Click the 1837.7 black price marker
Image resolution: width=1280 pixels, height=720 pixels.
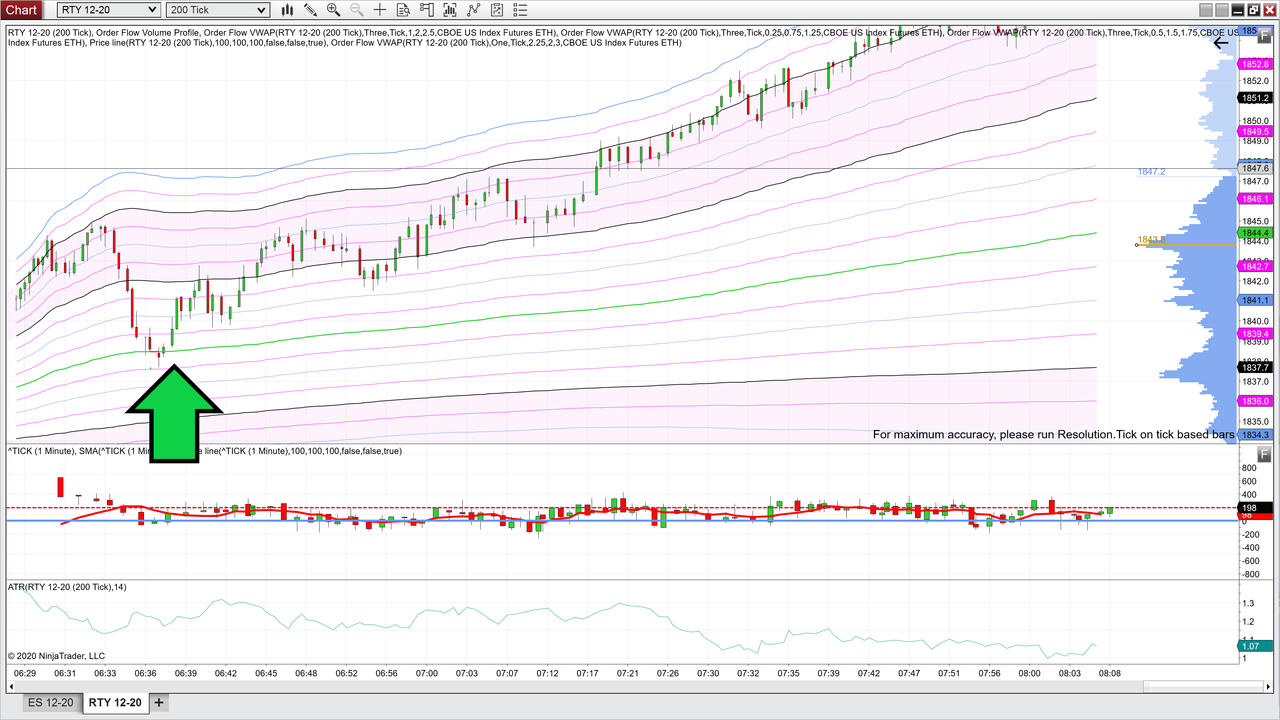(x=1255, y=368)
